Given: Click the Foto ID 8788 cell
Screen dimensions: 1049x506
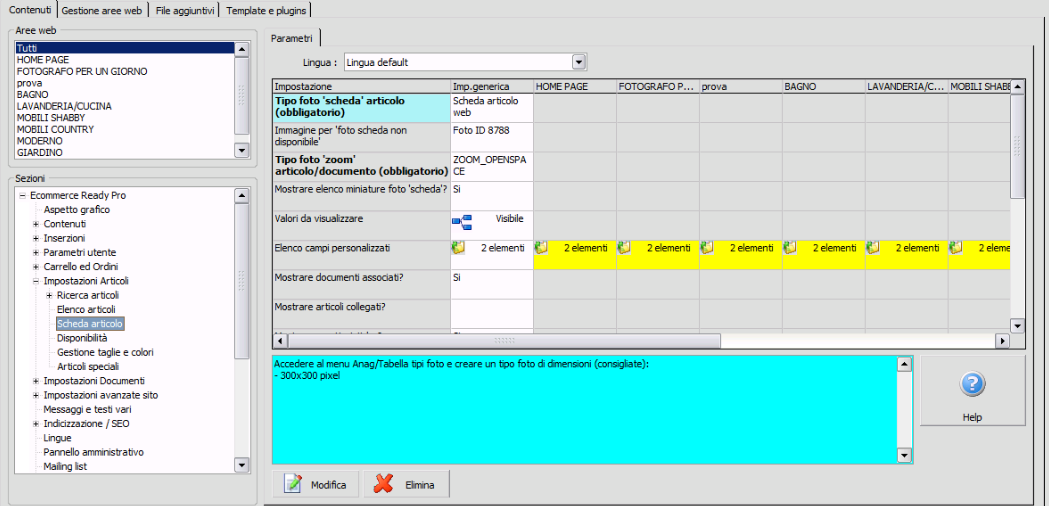Looking at the screenshot, I should [492, 137].
